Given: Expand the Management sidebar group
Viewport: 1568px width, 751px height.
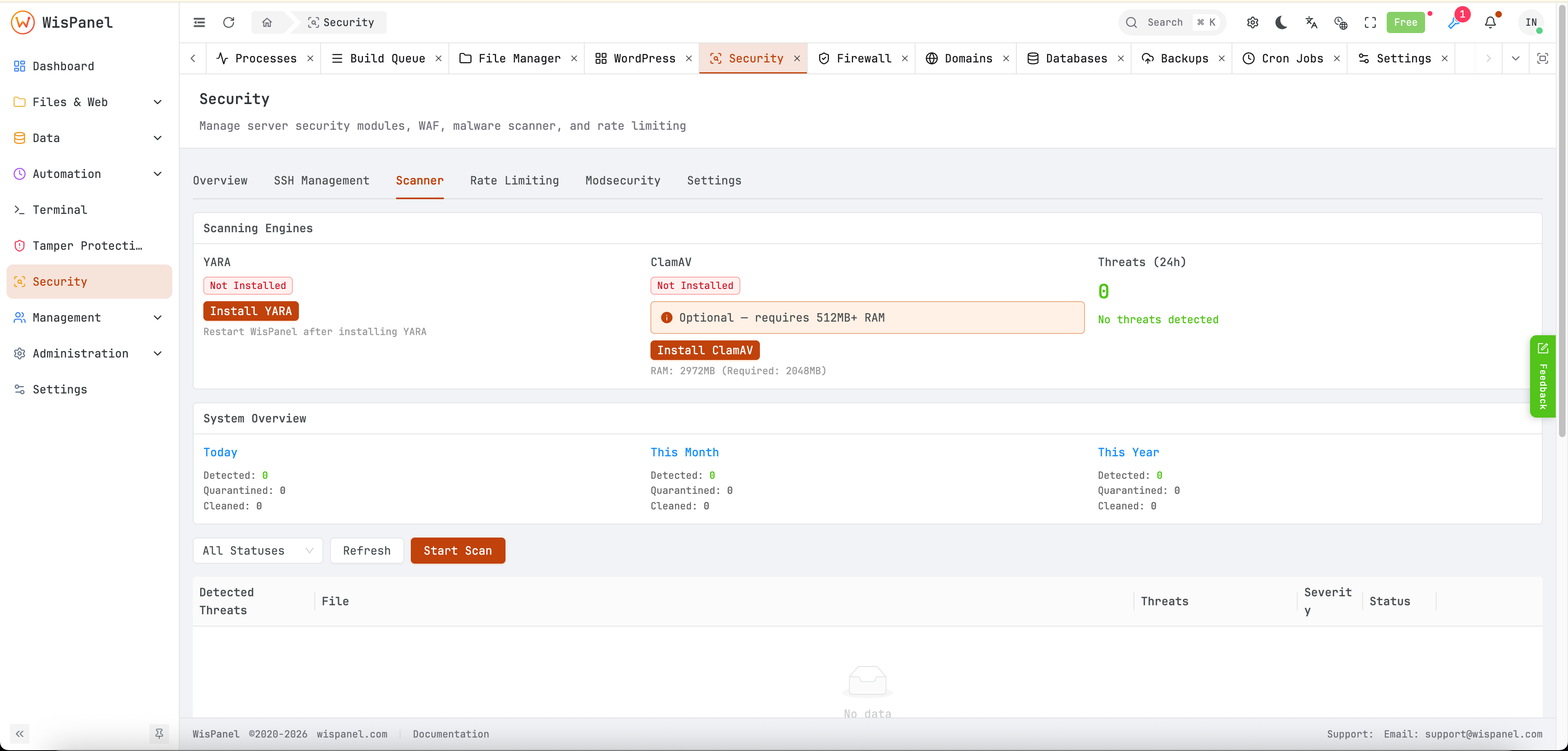Looking at the screenshot, I should (x=89, y=317).
